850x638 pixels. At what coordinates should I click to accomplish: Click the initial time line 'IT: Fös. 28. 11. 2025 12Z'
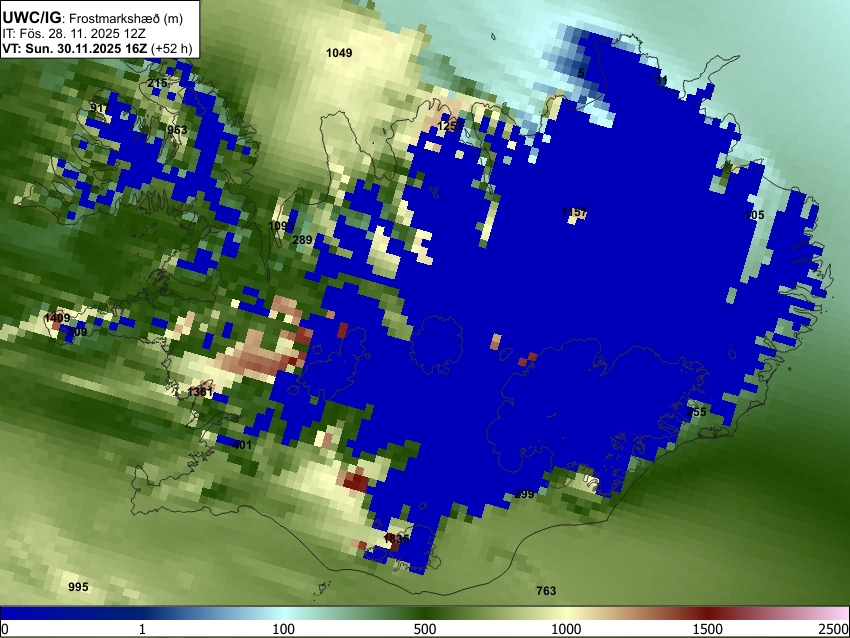(74, 34)
